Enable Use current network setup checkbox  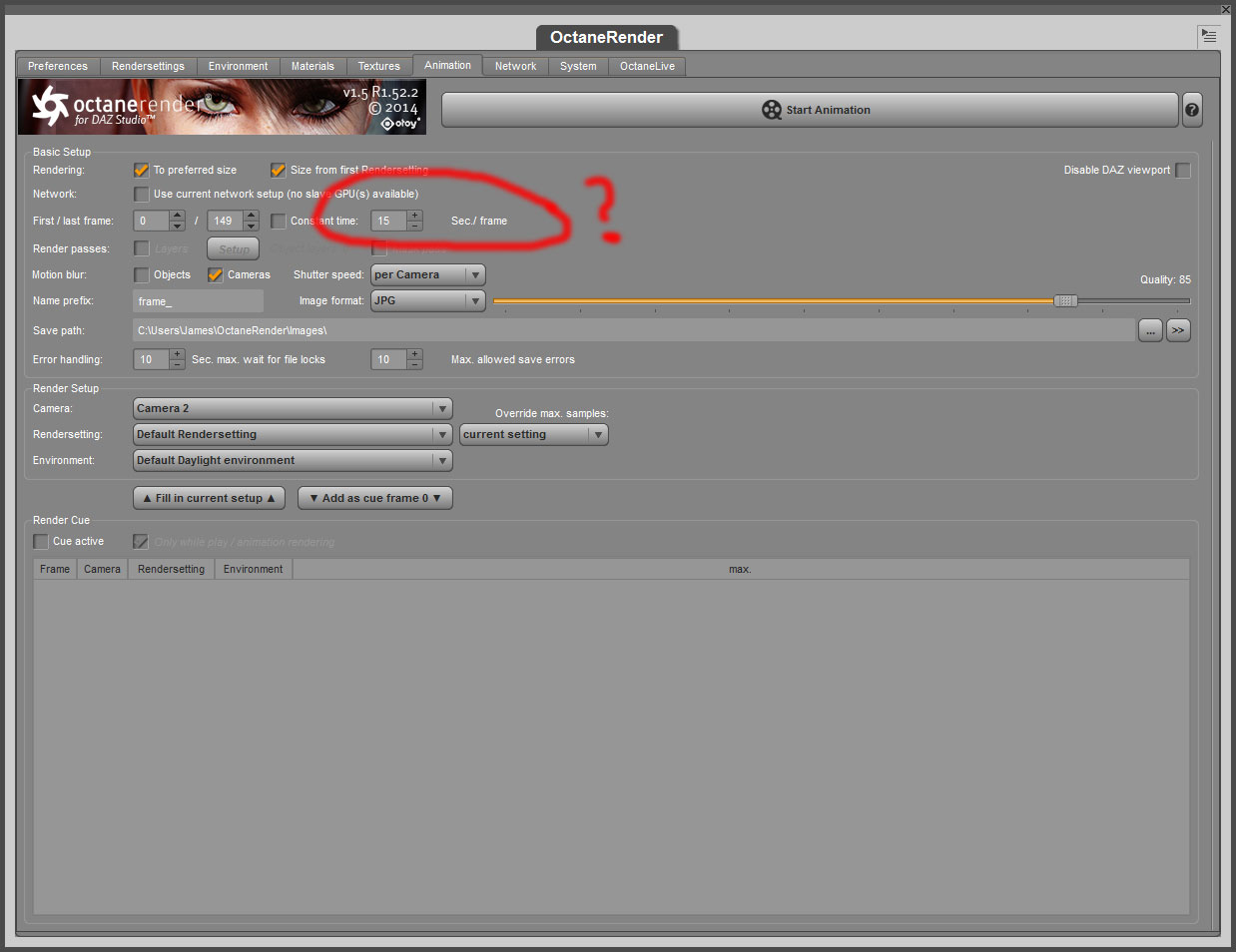[x=142, y=194]
